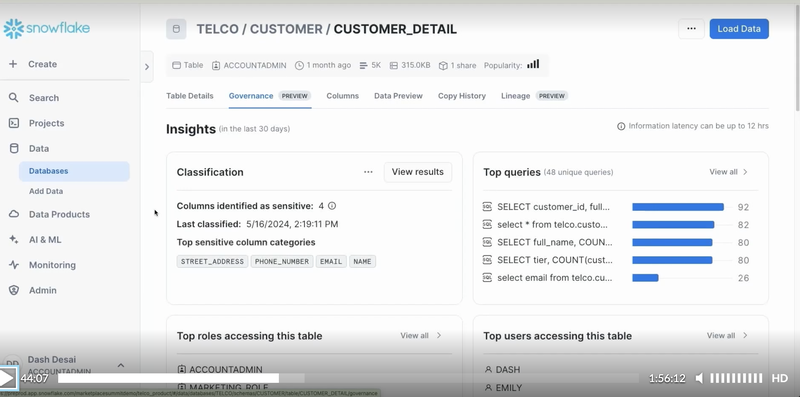Image resolution: width=800 pixels, height=397 pixels.
Task: Click the blue bar for query count 92
Action: tap(678, 207)
